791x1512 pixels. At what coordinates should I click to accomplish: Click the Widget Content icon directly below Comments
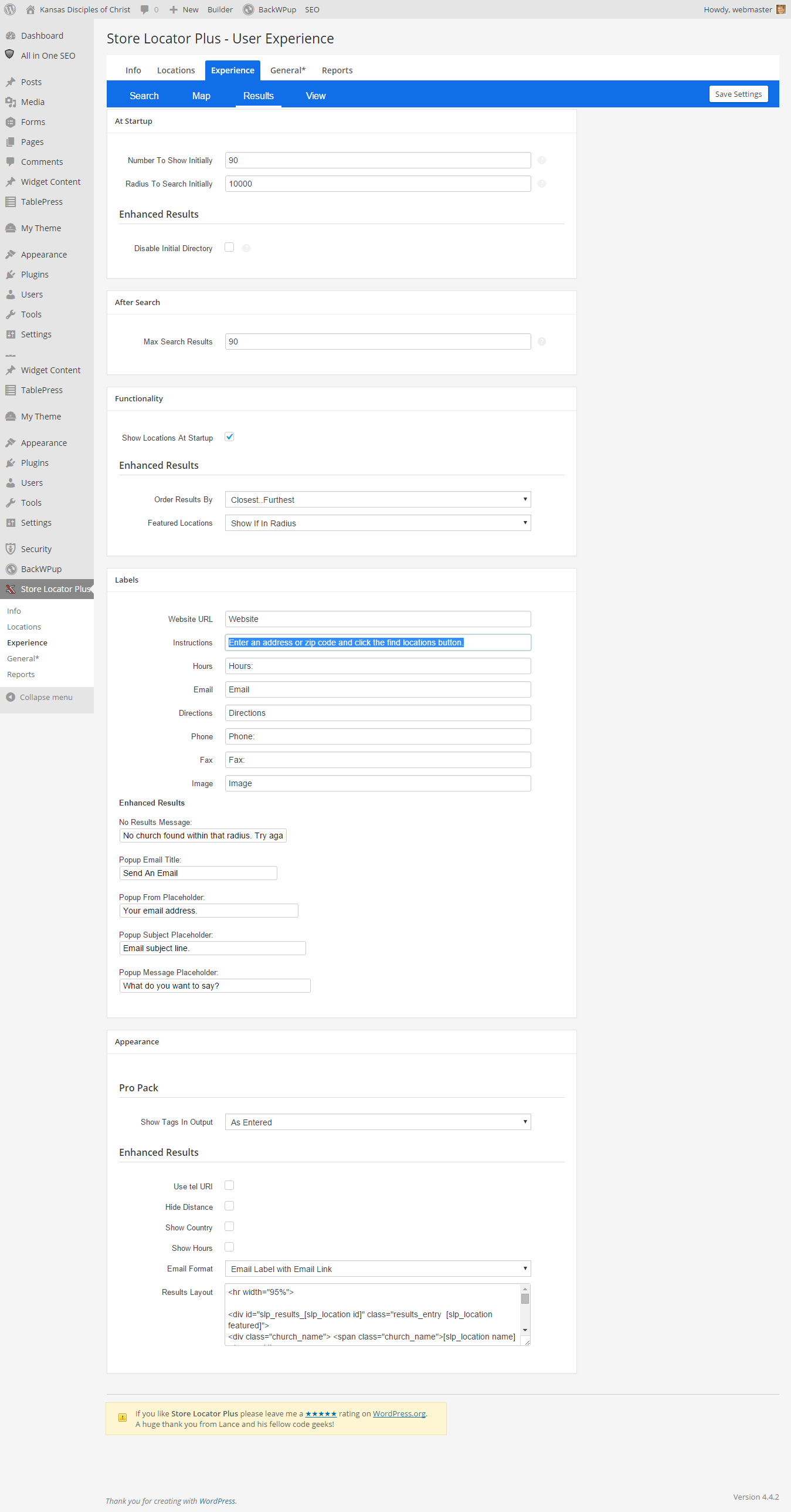10,182
